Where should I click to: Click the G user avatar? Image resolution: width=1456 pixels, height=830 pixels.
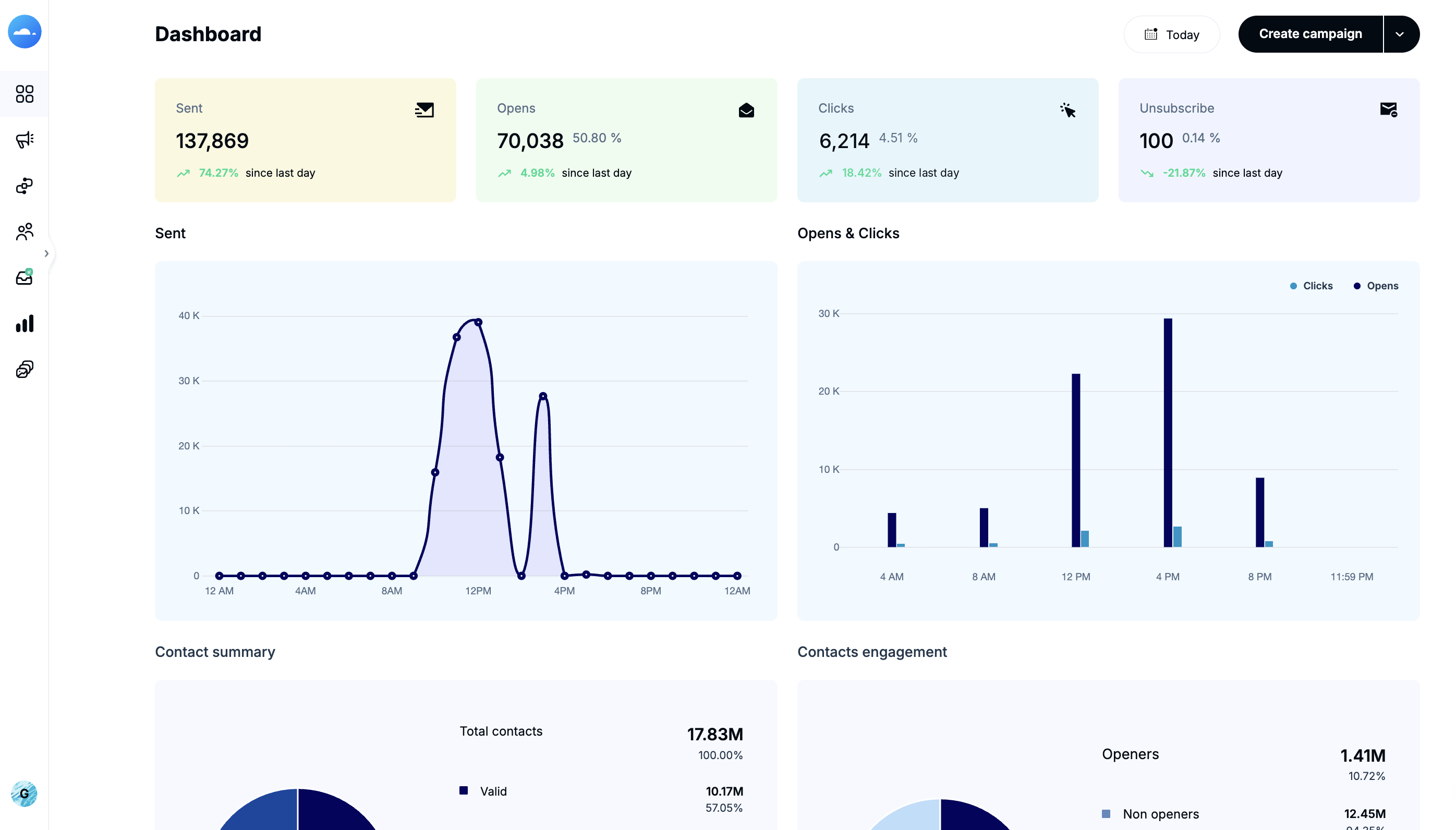tap(24, 794)
